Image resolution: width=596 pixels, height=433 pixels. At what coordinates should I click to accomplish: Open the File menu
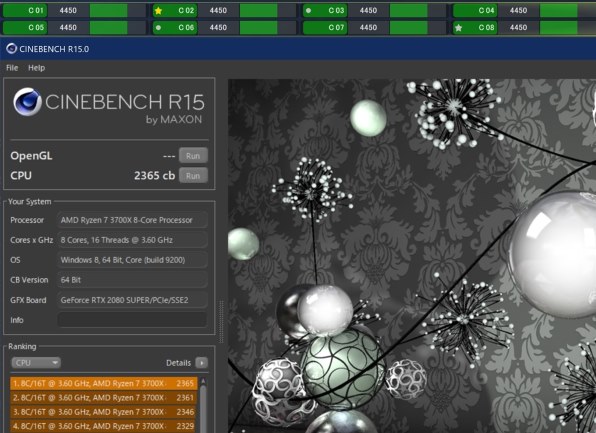coord(12,68)
